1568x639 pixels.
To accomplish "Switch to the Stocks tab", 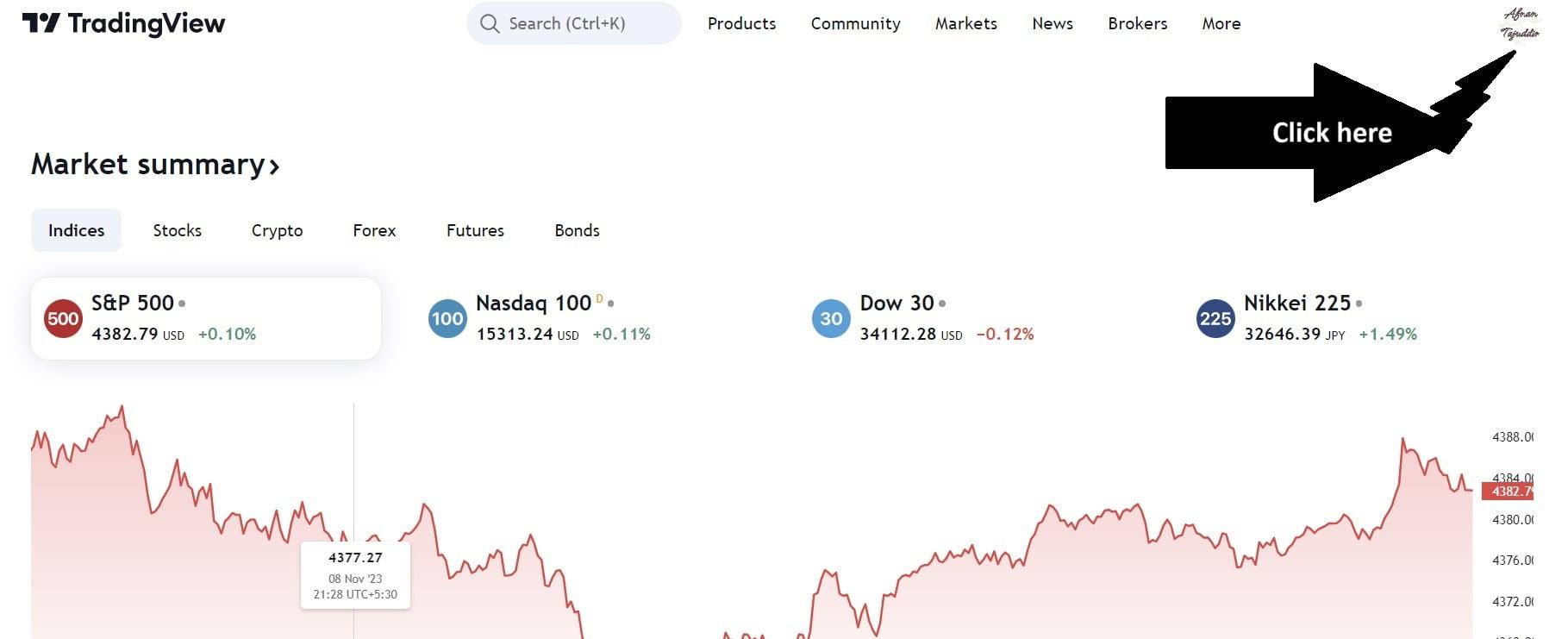I will click(x=177, y=230).
